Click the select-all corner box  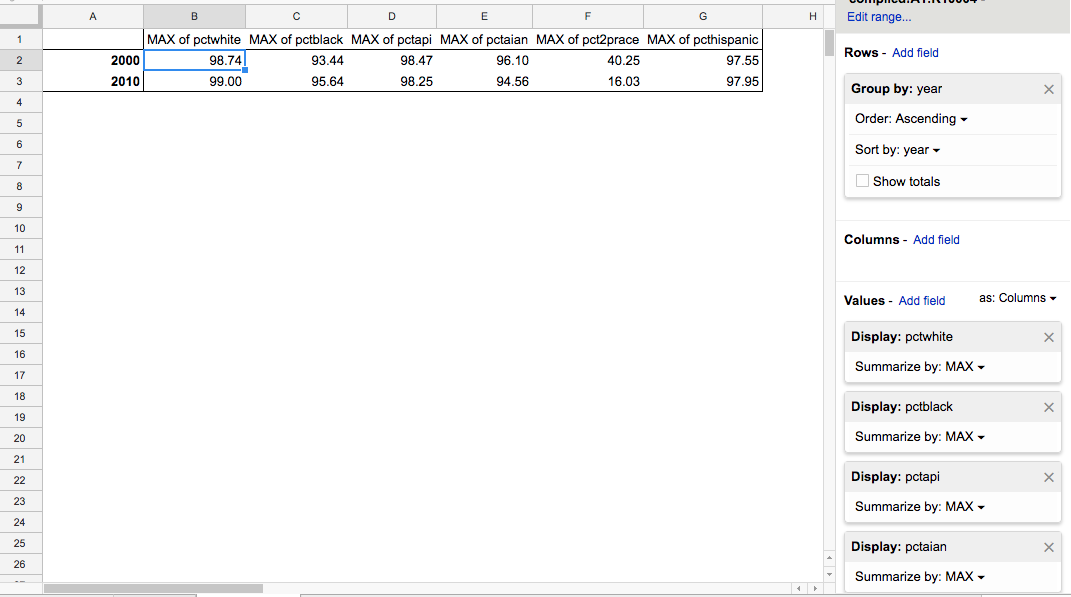coord(20,16)
